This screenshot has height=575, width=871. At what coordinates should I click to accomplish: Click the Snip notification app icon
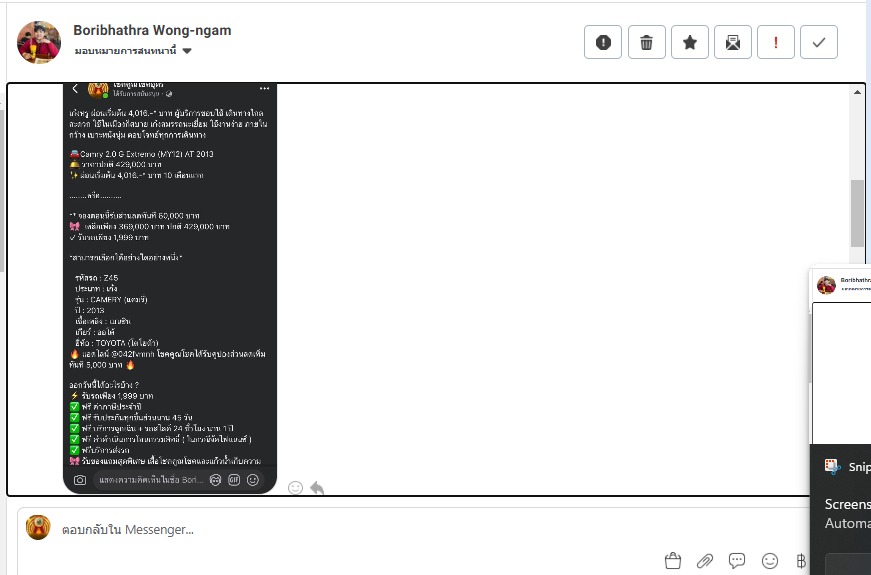point(832,467)
